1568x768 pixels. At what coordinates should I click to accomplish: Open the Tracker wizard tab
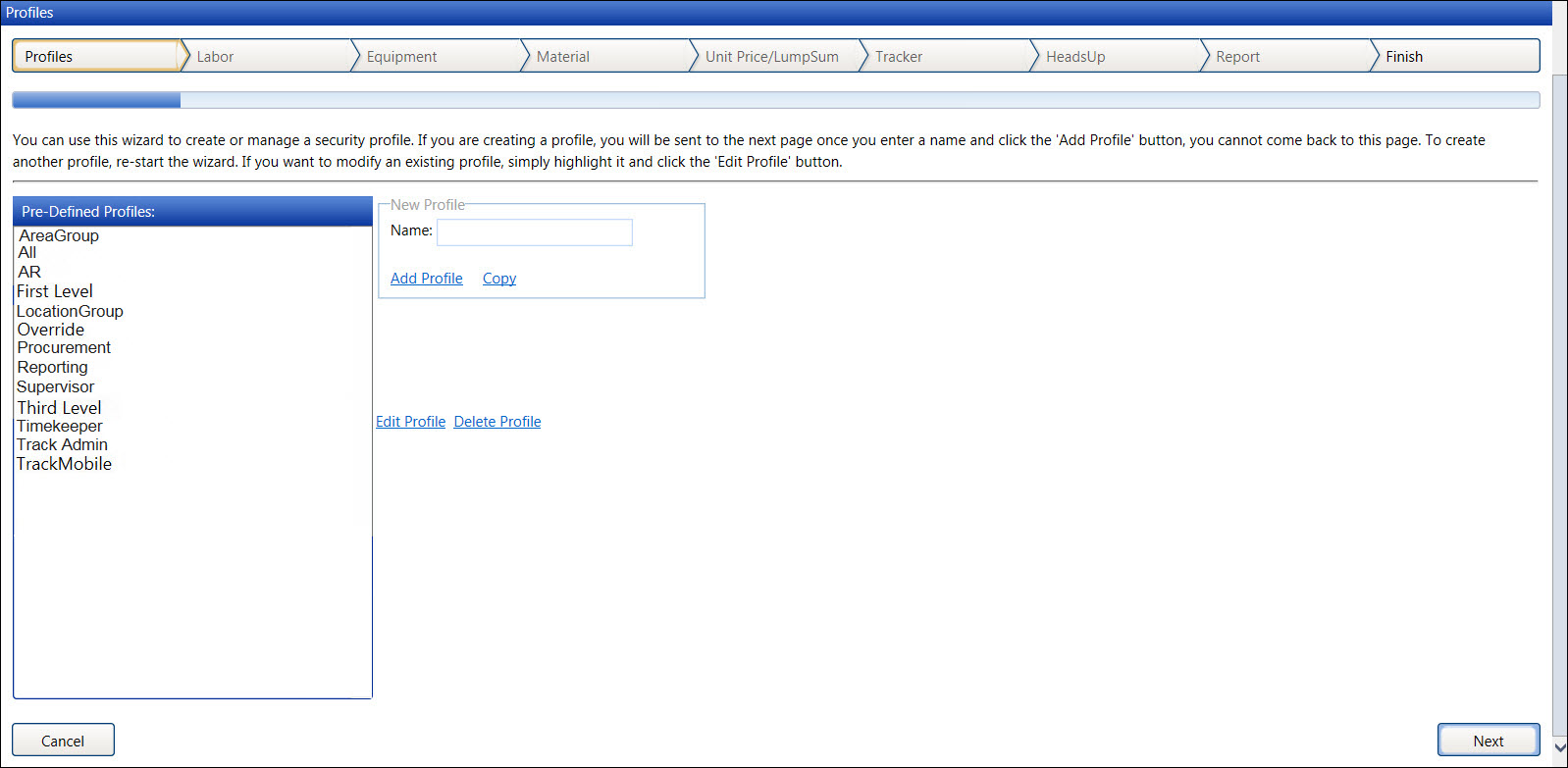[x=898, y=57]
